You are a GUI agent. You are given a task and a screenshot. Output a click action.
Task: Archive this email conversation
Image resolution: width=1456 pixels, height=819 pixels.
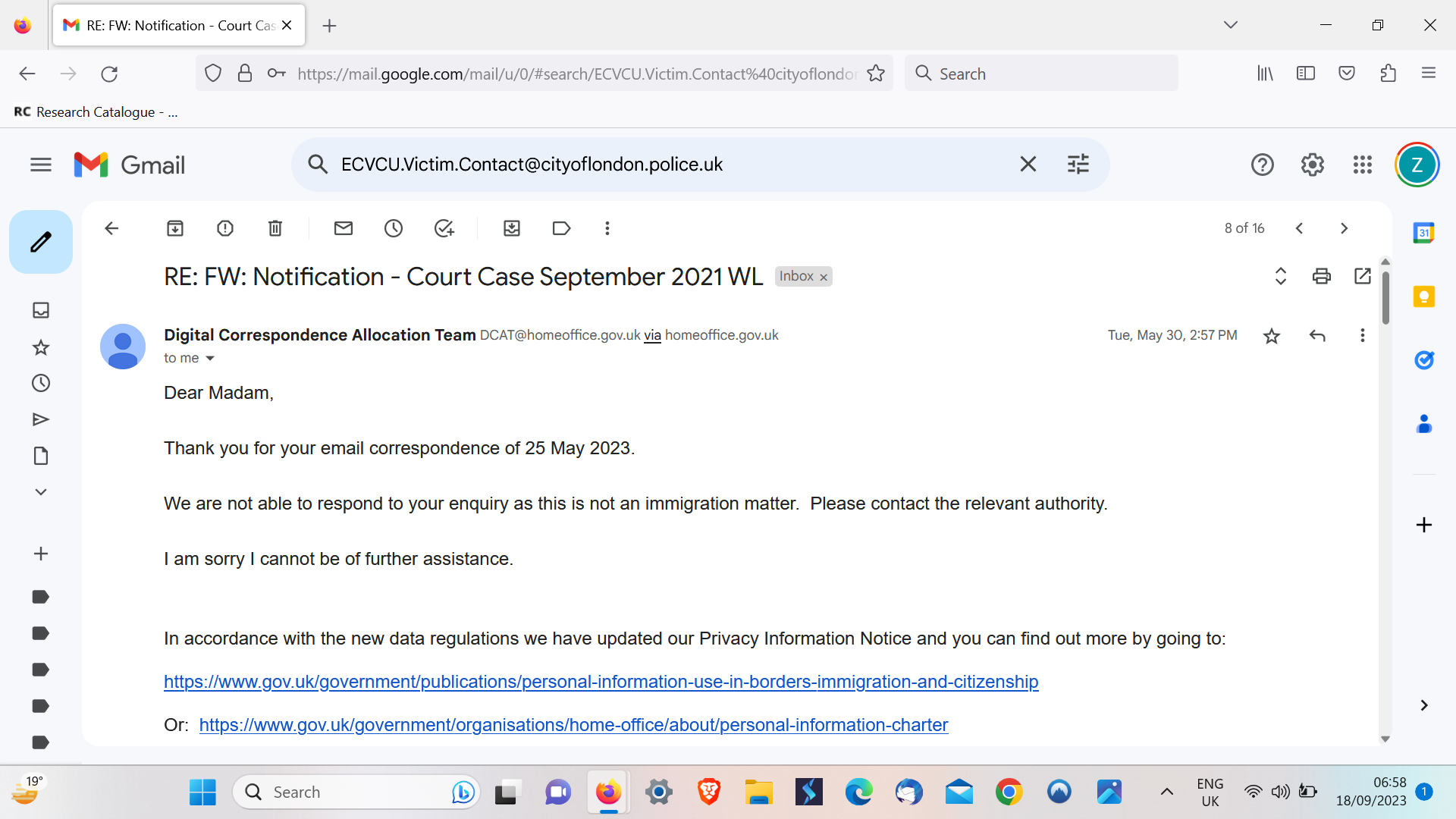click(175, 228)
